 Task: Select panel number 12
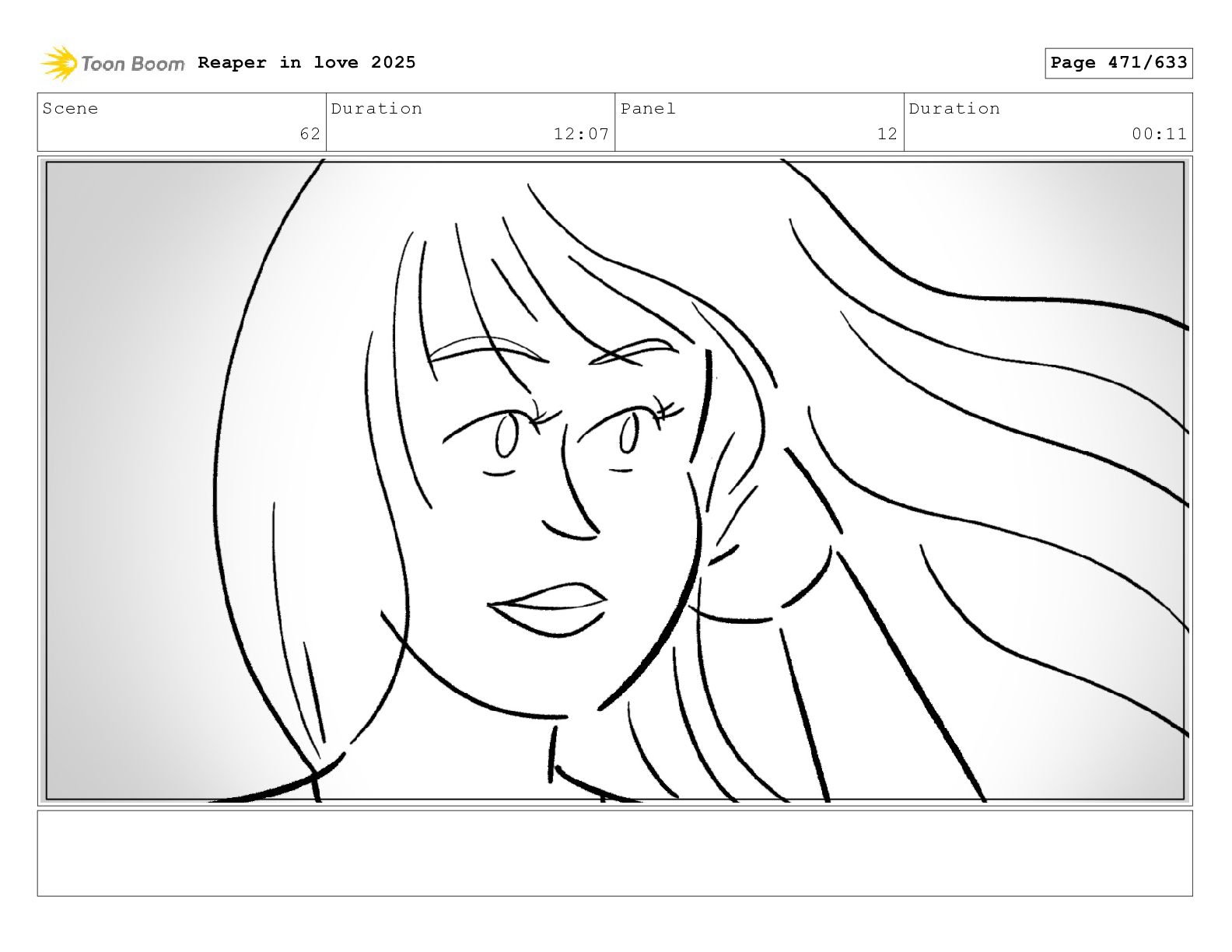[887, 134]
